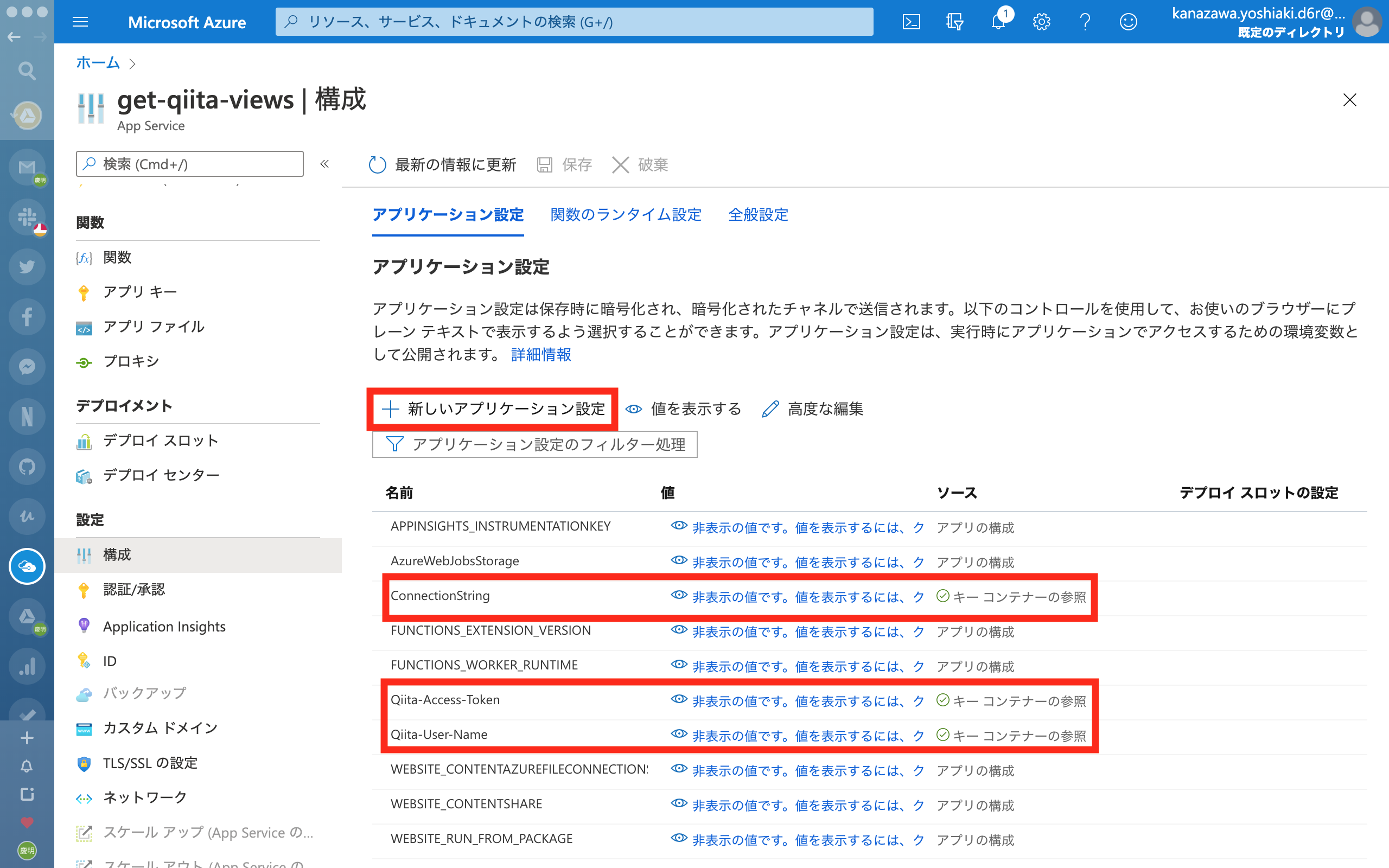
Task: Open the Azure portal hamburger menu
Action: click(80, 22)
